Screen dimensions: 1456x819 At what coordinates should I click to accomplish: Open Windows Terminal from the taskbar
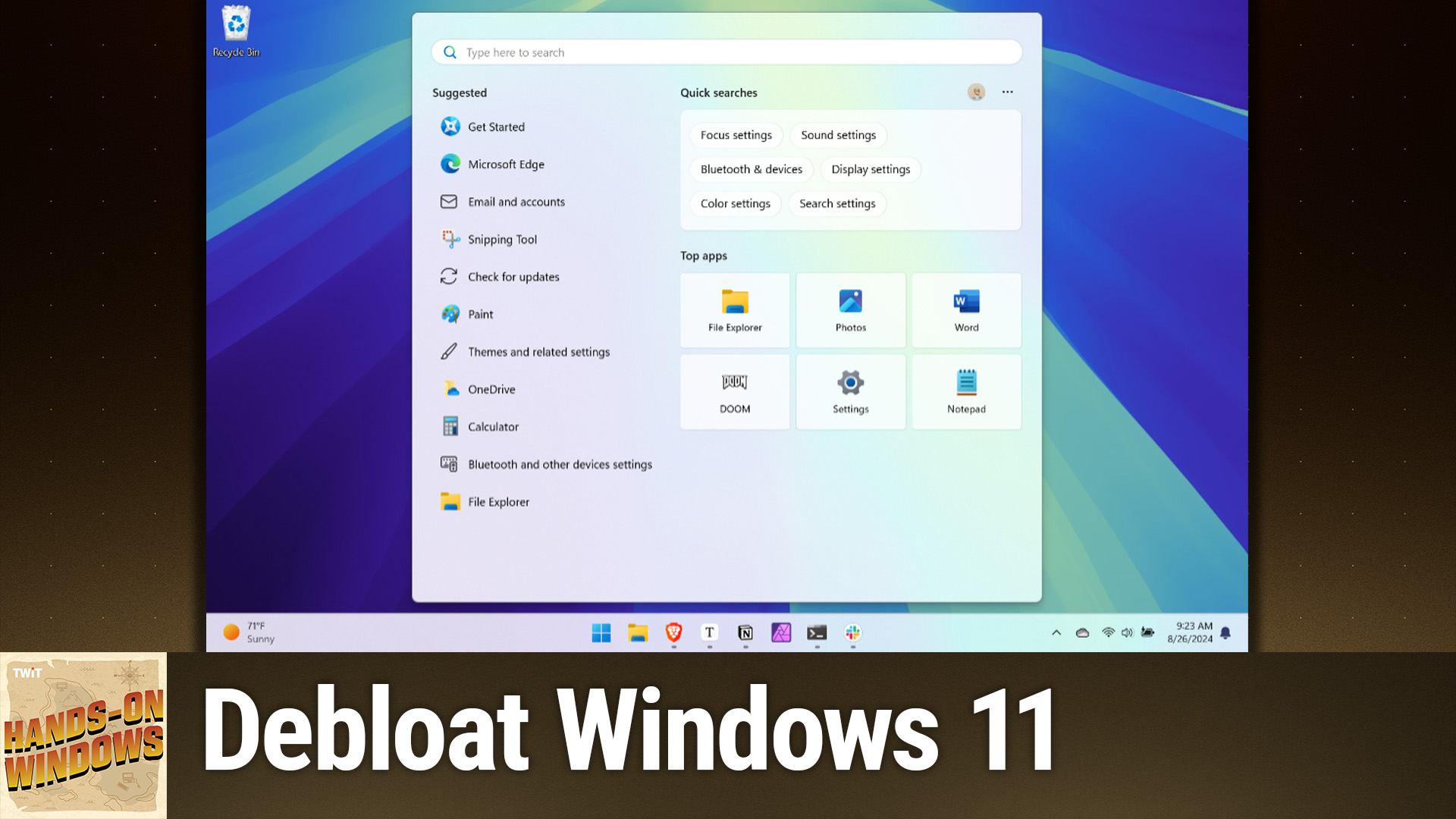tap(817, 632)
